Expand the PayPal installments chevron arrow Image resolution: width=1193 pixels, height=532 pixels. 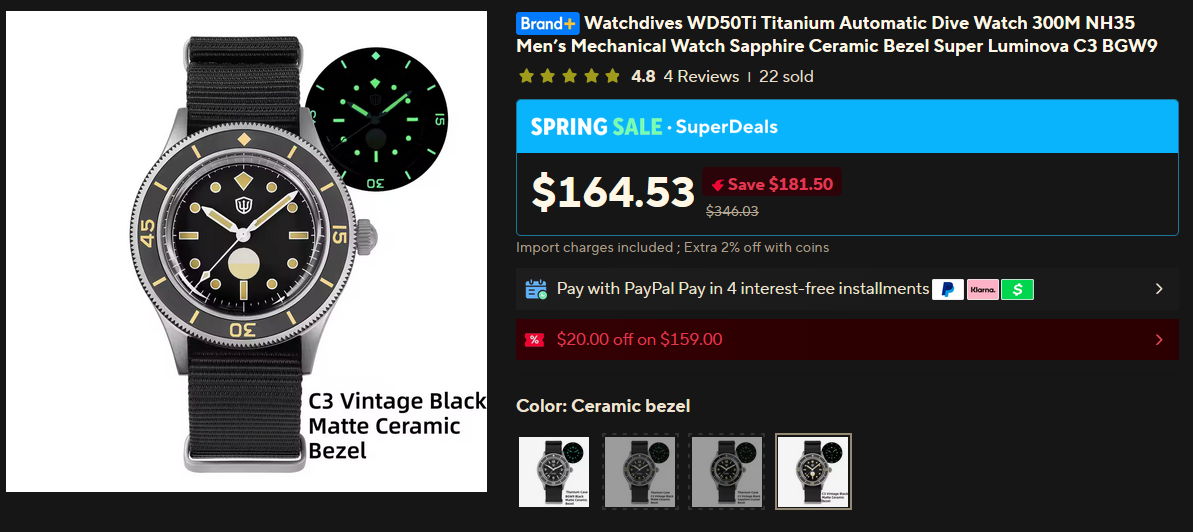1159,289
